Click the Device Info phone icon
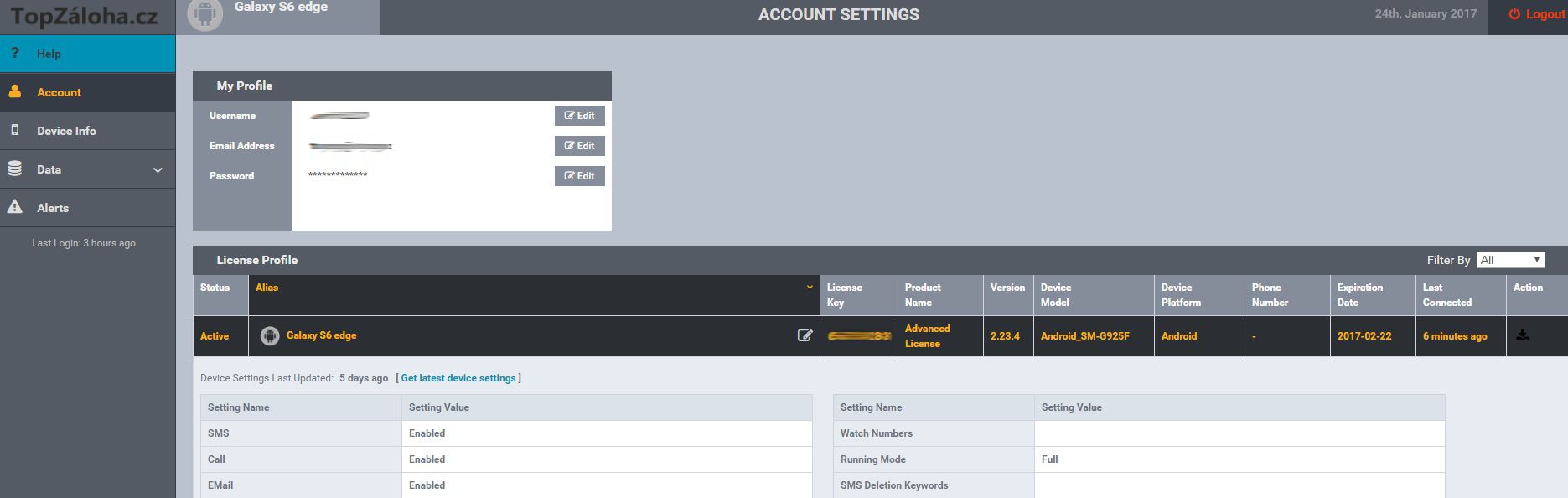The height and width of the screenshot is (498, 1568). tap(14, 131)
